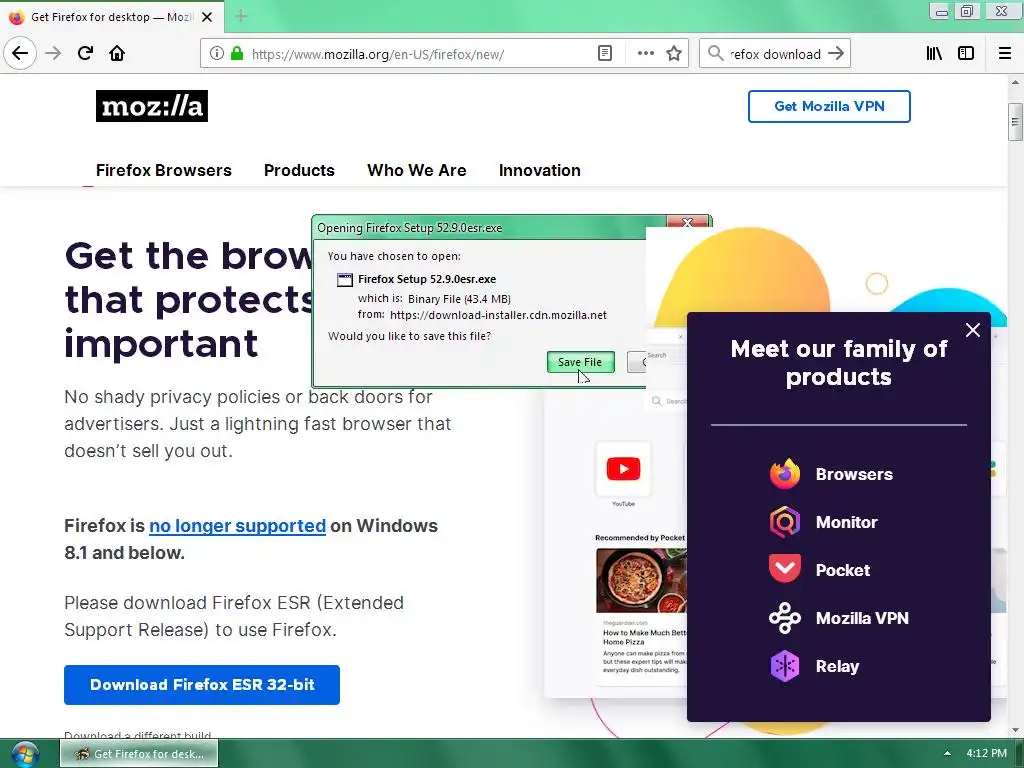Click the vertical scrollbar thumb

coord(1015,121)
